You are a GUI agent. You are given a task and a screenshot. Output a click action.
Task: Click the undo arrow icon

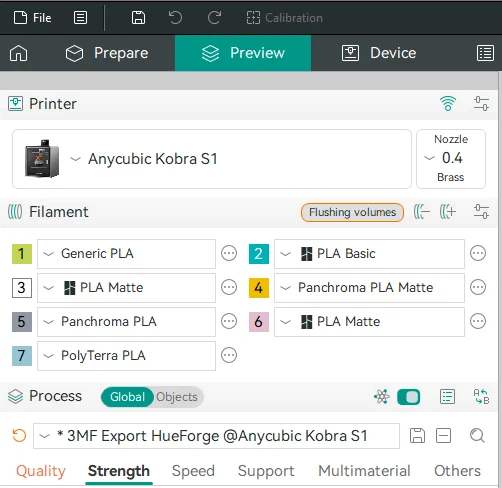click(x=175, y=18)
